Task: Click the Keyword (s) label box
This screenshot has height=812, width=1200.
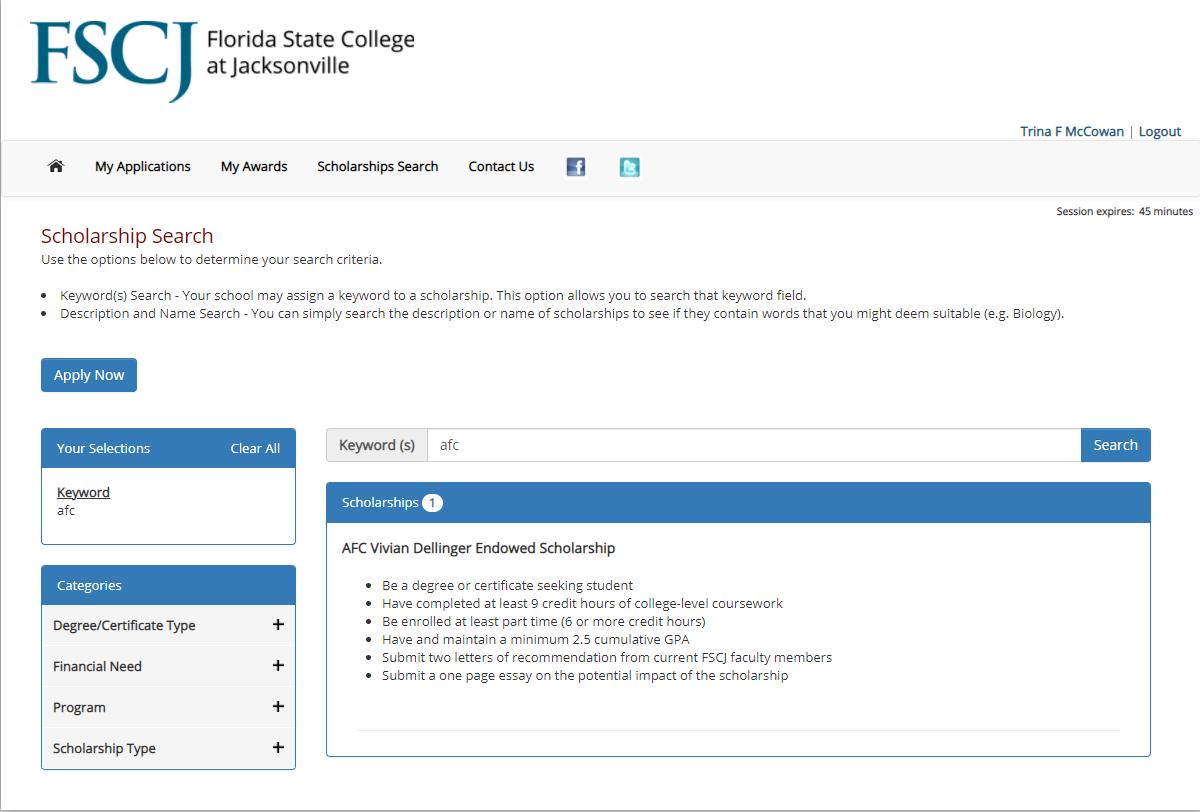Action: coord(377,445)
